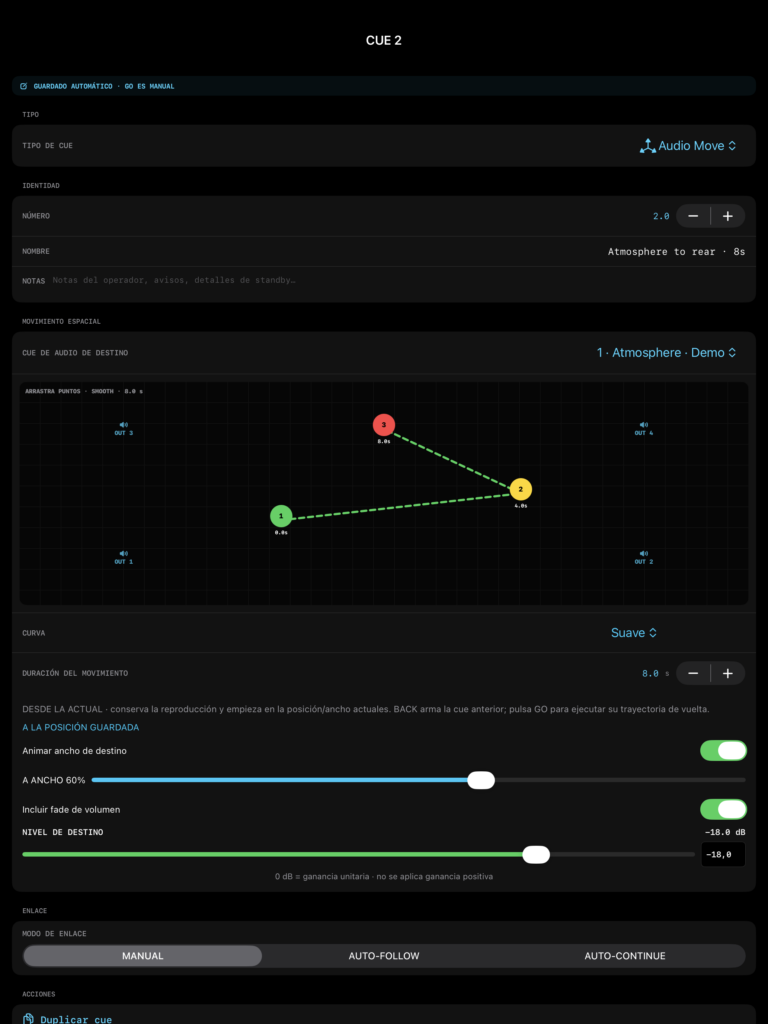Click the '8.0 s' duration value
The height and width of the screenshot is (1024, 768).
click(656, 674)
